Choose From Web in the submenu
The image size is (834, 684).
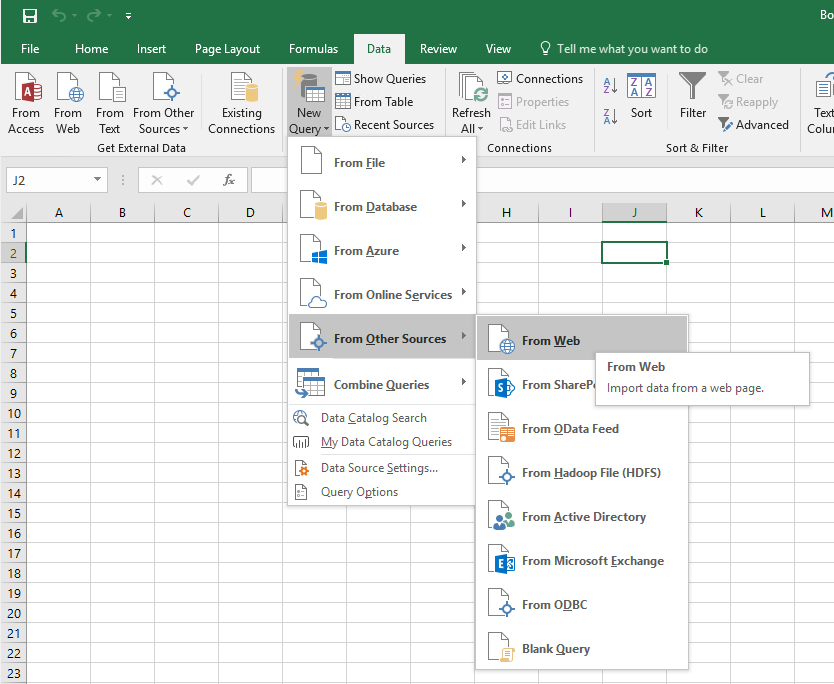(582, 340)
